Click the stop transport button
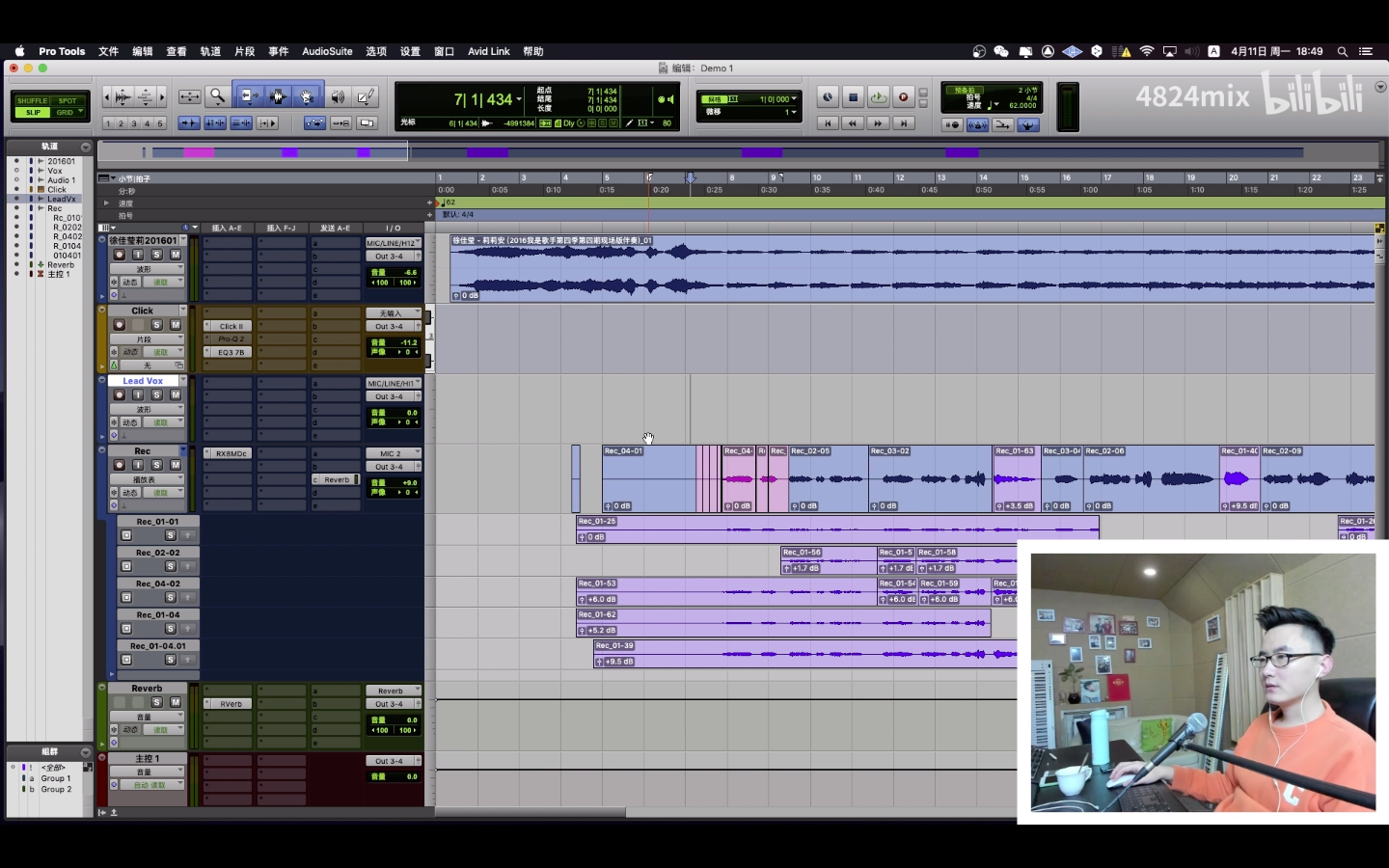 pyautogui.click(x=853, y=97)
